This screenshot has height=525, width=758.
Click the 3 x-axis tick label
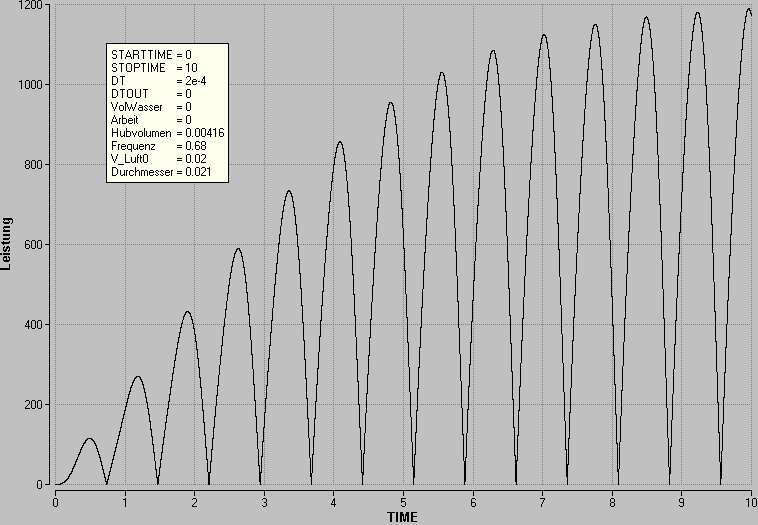(264, 503)
